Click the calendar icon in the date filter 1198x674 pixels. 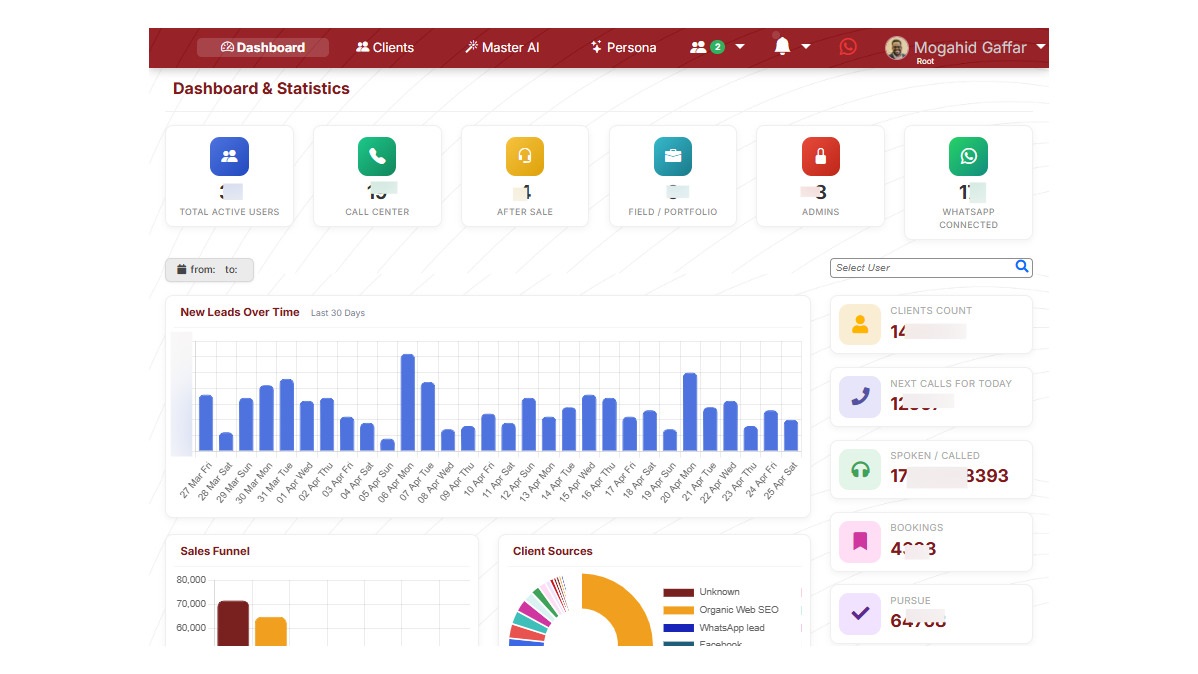(182, 269)
